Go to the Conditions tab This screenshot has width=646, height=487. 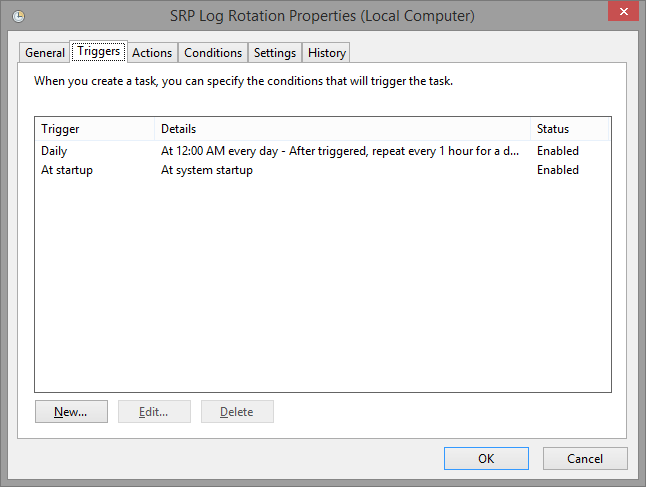pos(213,53)
